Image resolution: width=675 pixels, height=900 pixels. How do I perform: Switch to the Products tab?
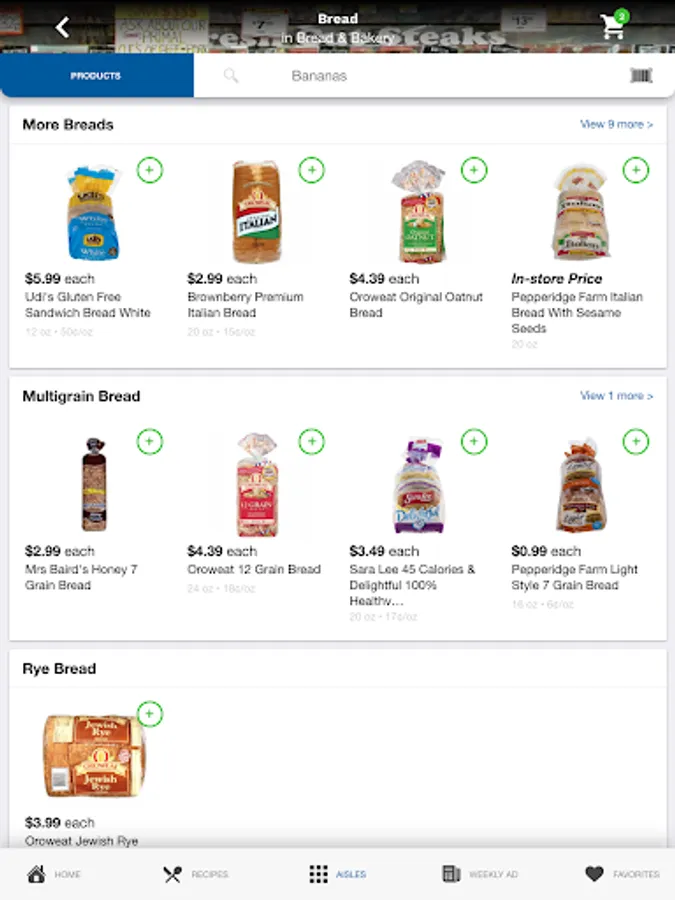96,76
